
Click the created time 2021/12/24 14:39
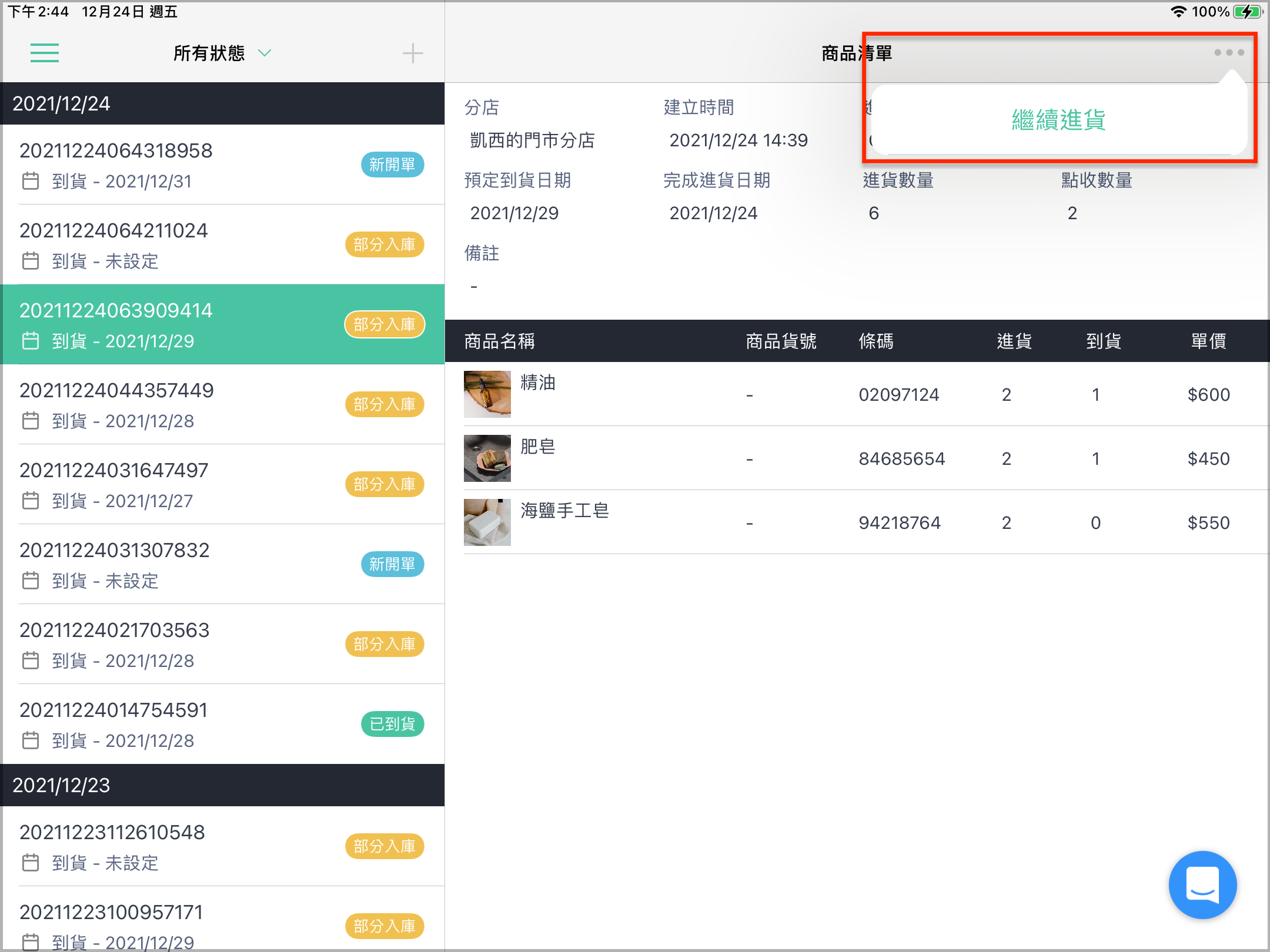[x=738, y=140]
